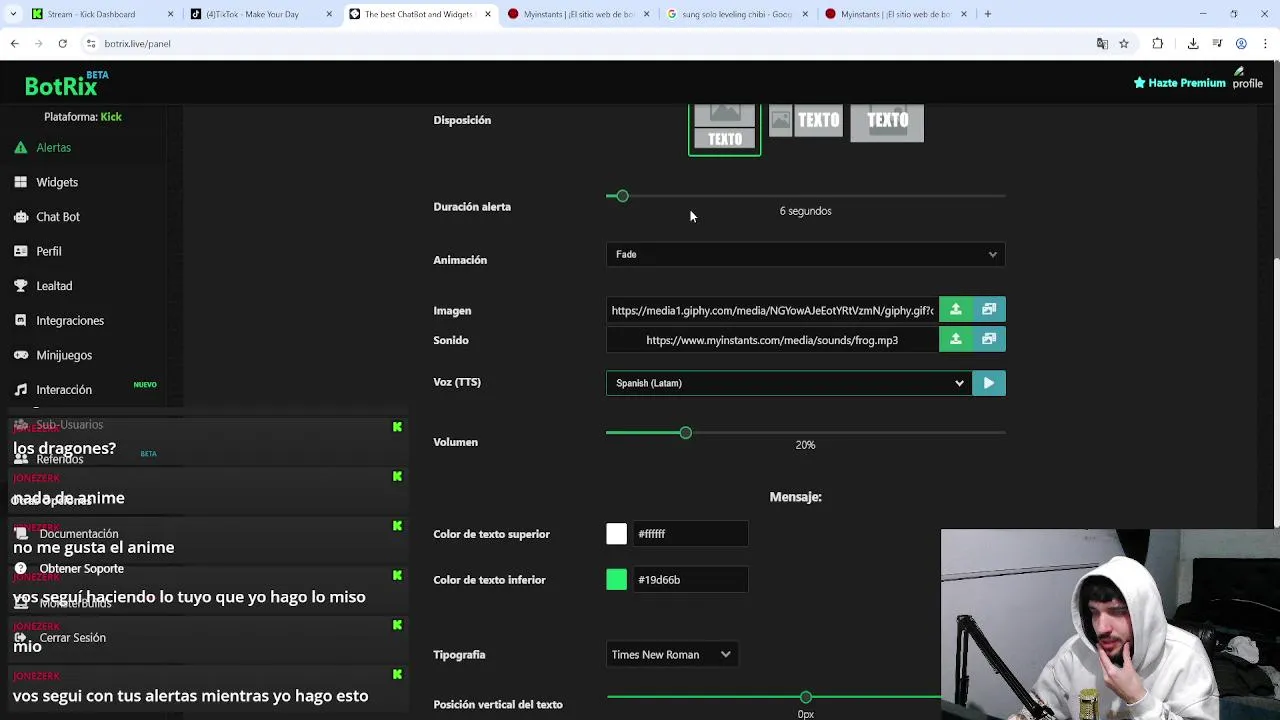Image resolution: width=1280 pixels, height=720 pixels.
Task: Click the Widgets grid icon
Action: coord(20,182)
